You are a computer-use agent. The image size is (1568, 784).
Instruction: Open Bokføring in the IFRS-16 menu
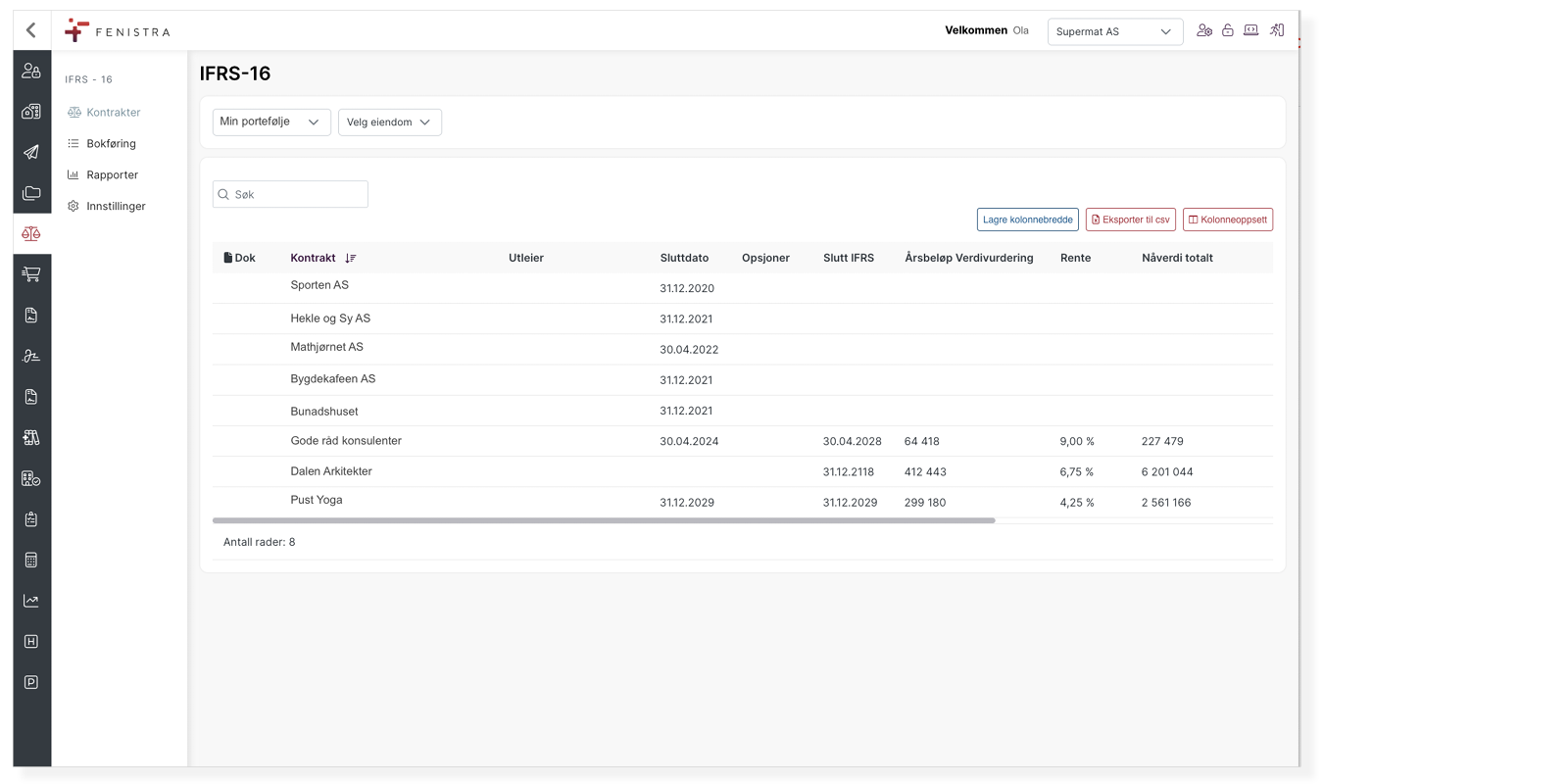[x=102, y=143]
